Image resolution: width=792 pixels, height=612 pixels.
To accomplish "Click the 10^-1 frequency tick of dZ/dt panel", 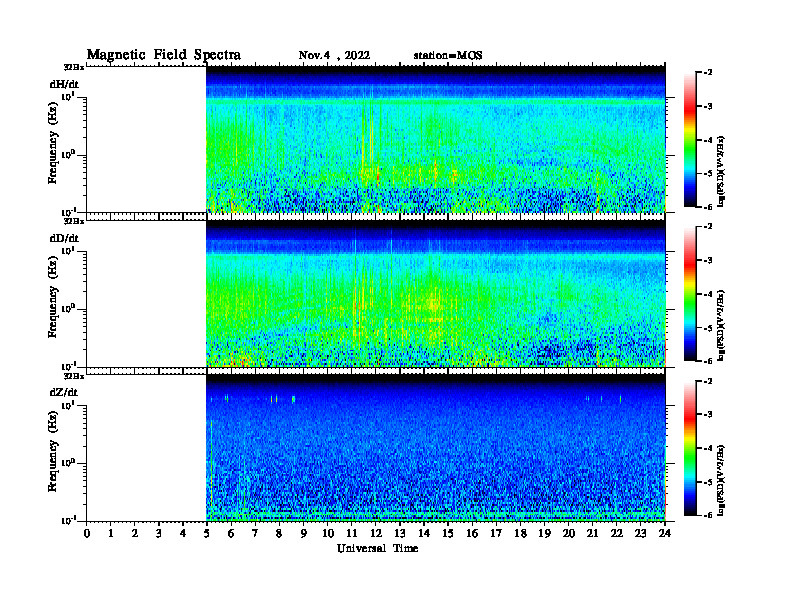I will pyautogui.click(x=67, y=520).
